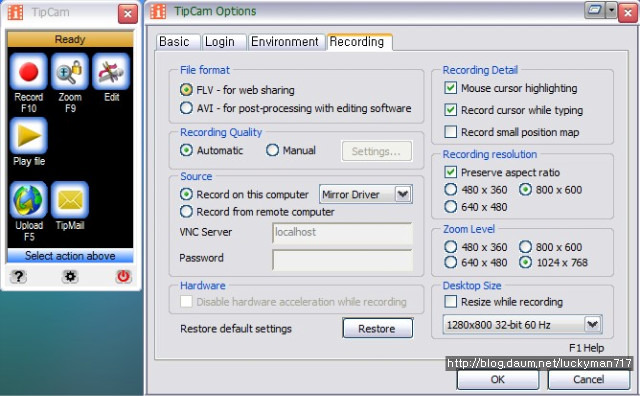640x396 pixels.
Task: Click the Restore defaults button
Action: (378, 328)
